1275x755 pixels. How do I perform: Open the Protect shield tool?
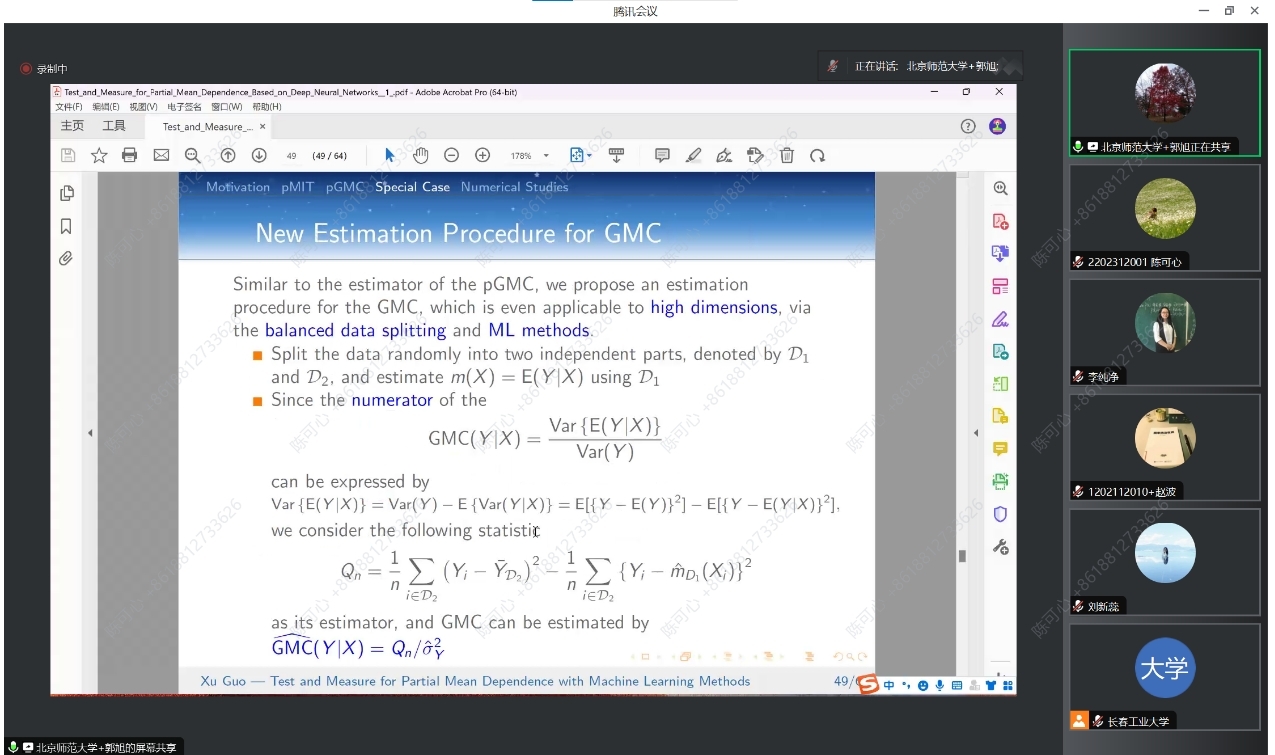click(x=999, y=514)
